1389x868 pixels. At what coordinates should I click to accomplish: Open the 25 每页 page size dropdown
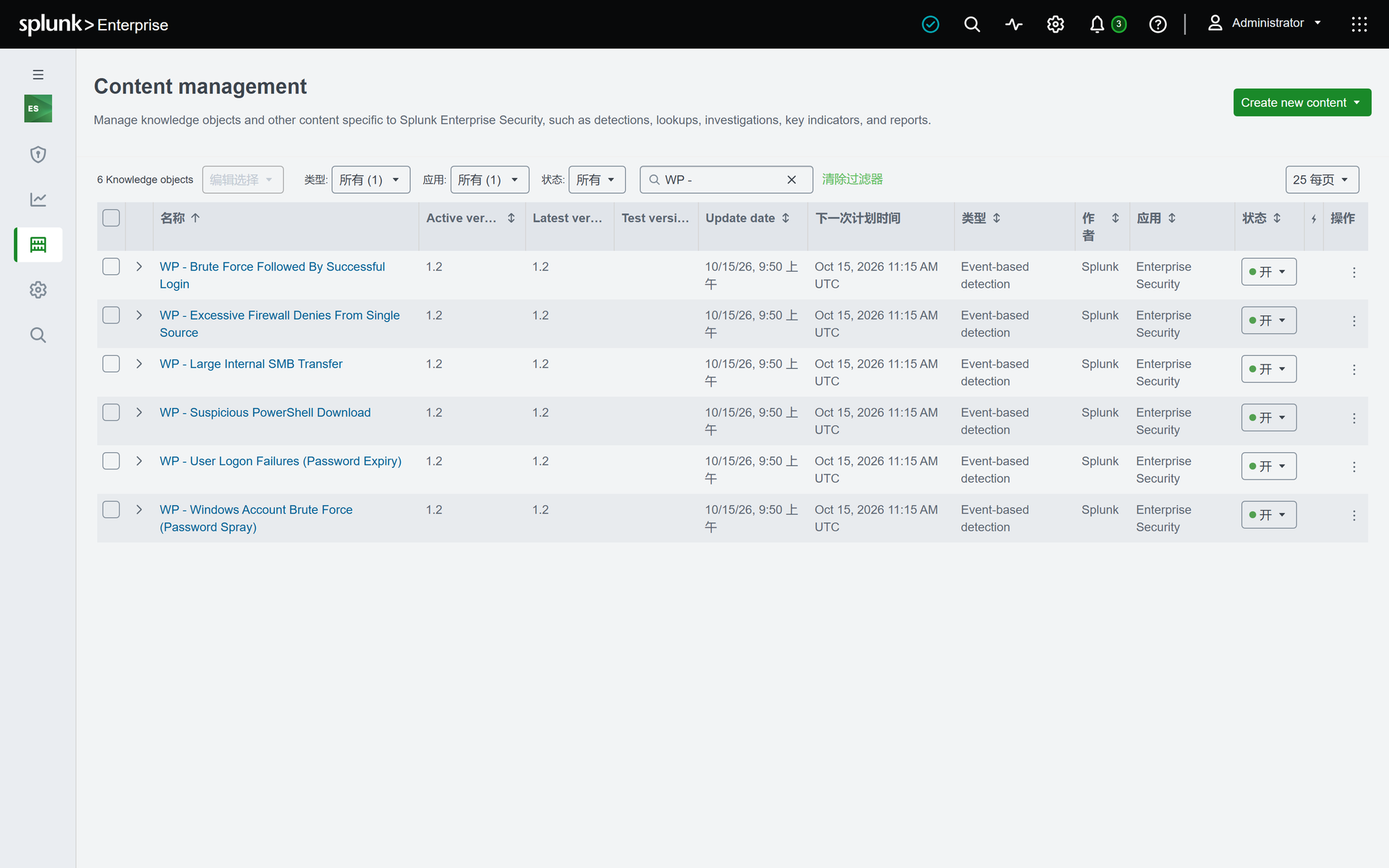click(x=1322, y=180)
